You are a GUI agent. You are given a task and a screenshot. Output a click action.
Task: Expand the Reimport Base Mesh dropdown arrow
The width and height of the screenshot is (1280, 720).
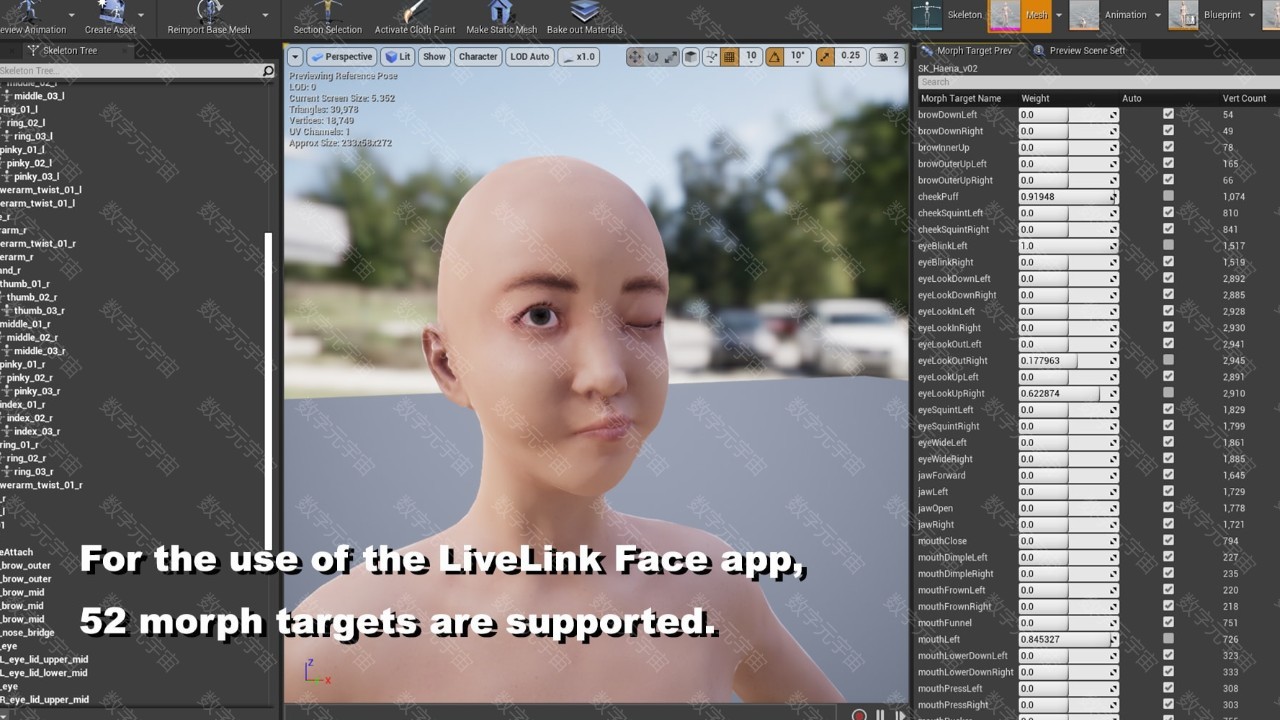tap(265, 15)
